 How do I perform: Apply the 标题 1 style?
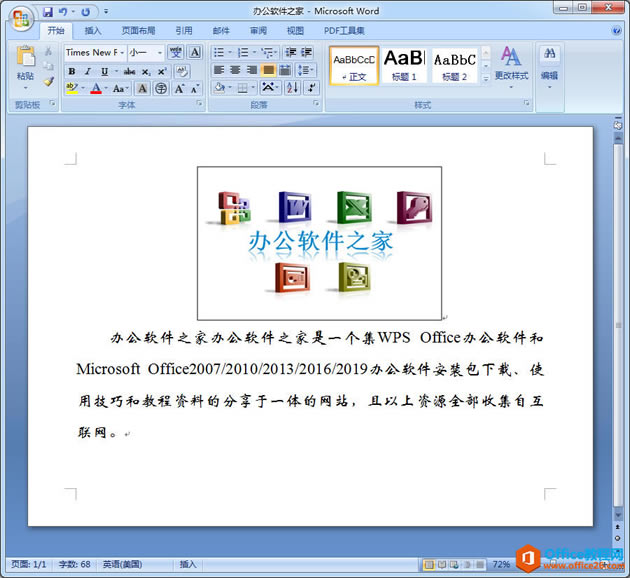pyautogui.click(x=404, y=66)
